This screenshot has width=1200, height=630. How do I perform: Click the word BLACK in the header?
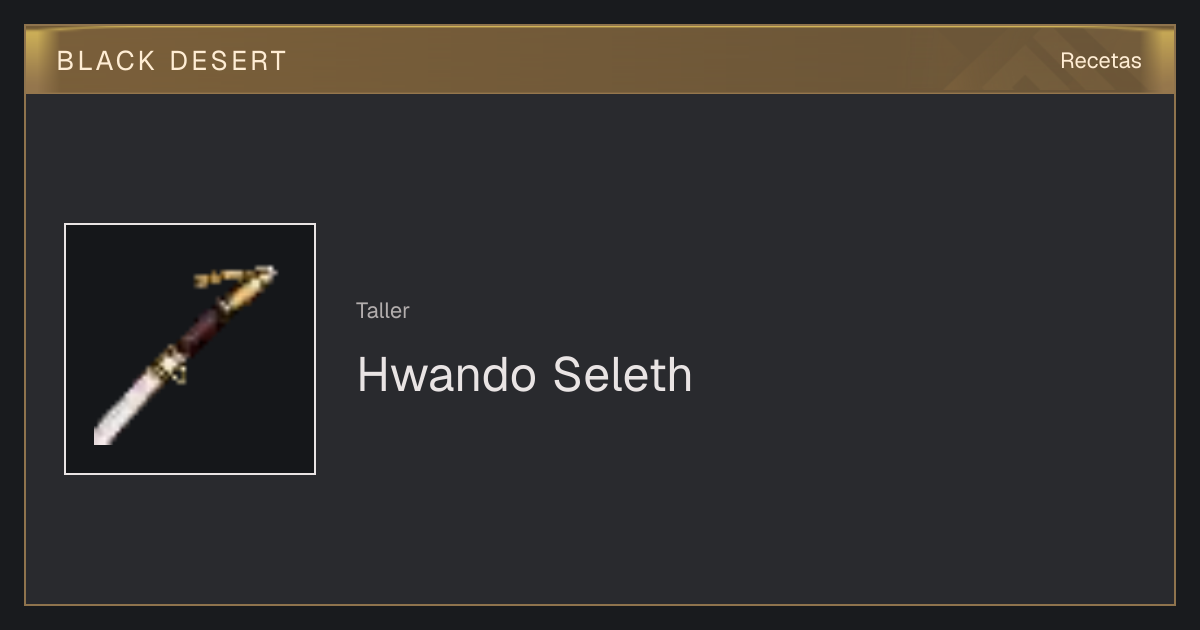(106, 61)
